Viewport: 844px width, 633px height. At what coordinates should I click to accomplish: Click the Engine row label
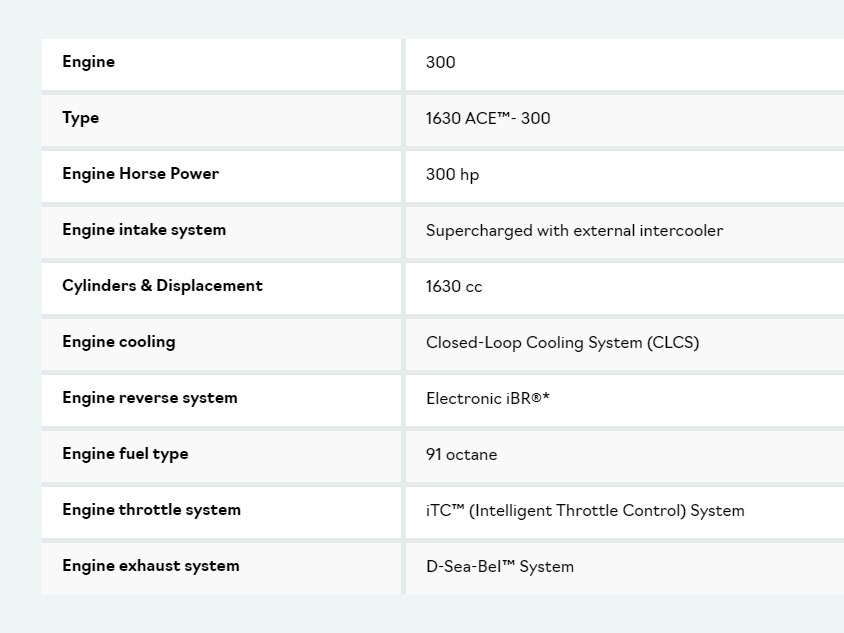[89, 62]
